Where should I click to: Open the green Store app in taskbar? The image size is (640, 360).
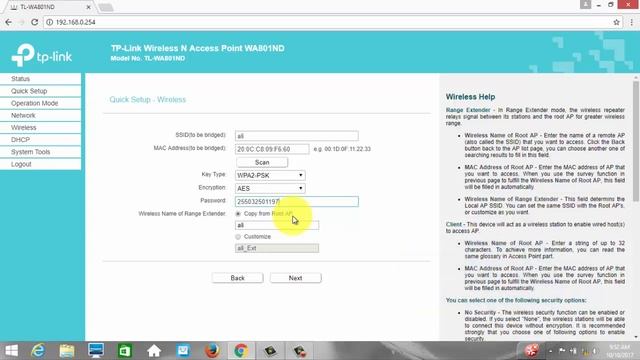[125, 351]
